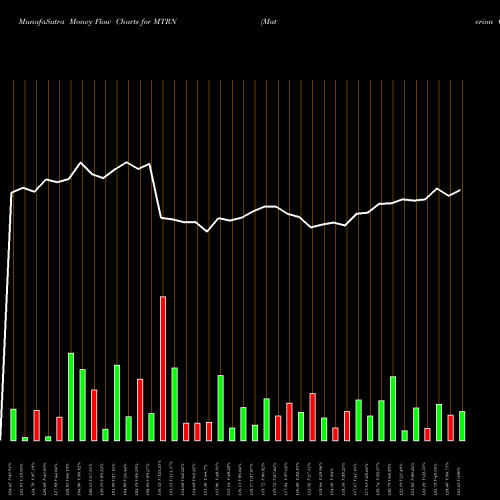
Task: Click the "Charts for" words in the title
Action: click(x=133, y=22)
